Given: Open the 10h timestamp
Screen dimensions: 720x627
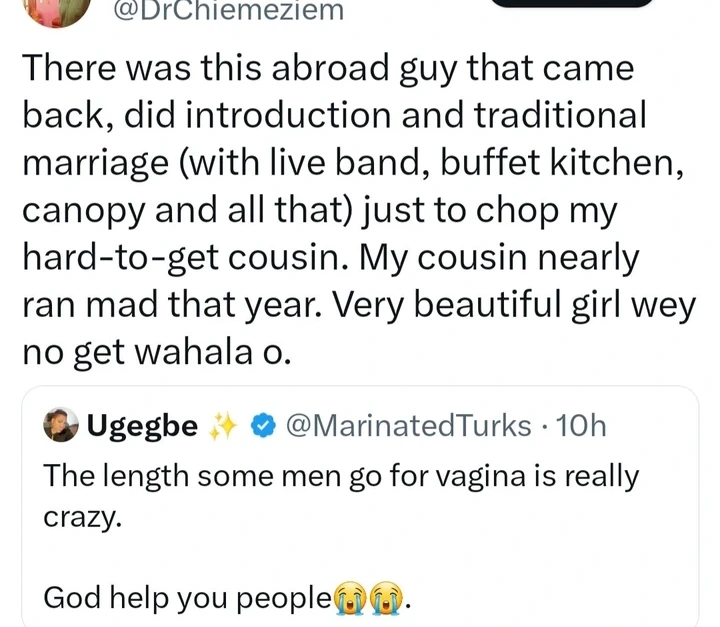Looking at the screenshot, I should 579,427.
